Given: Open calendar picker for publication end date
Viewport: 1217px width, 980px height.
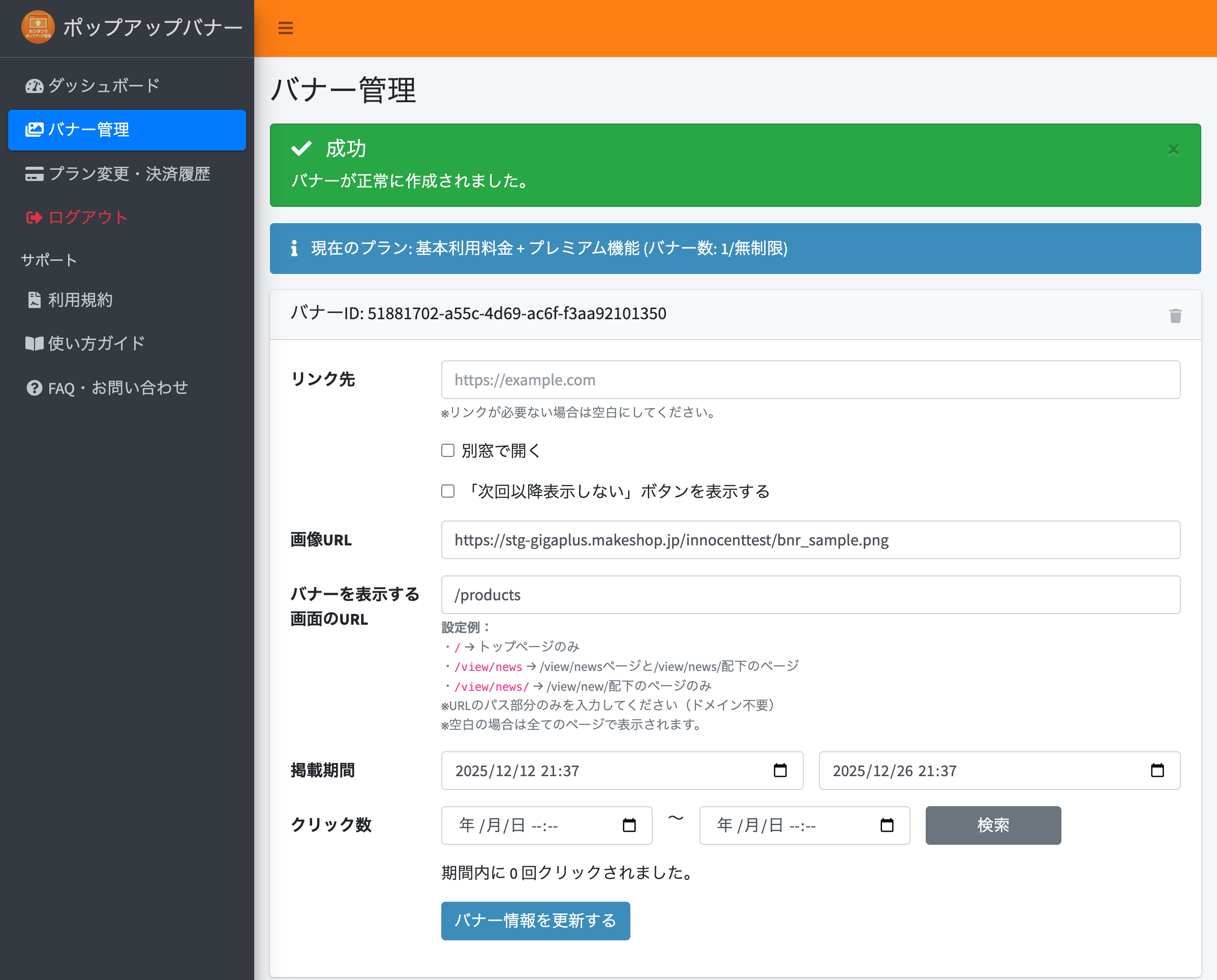Looking at the screenshot, I should [1157, 770].
